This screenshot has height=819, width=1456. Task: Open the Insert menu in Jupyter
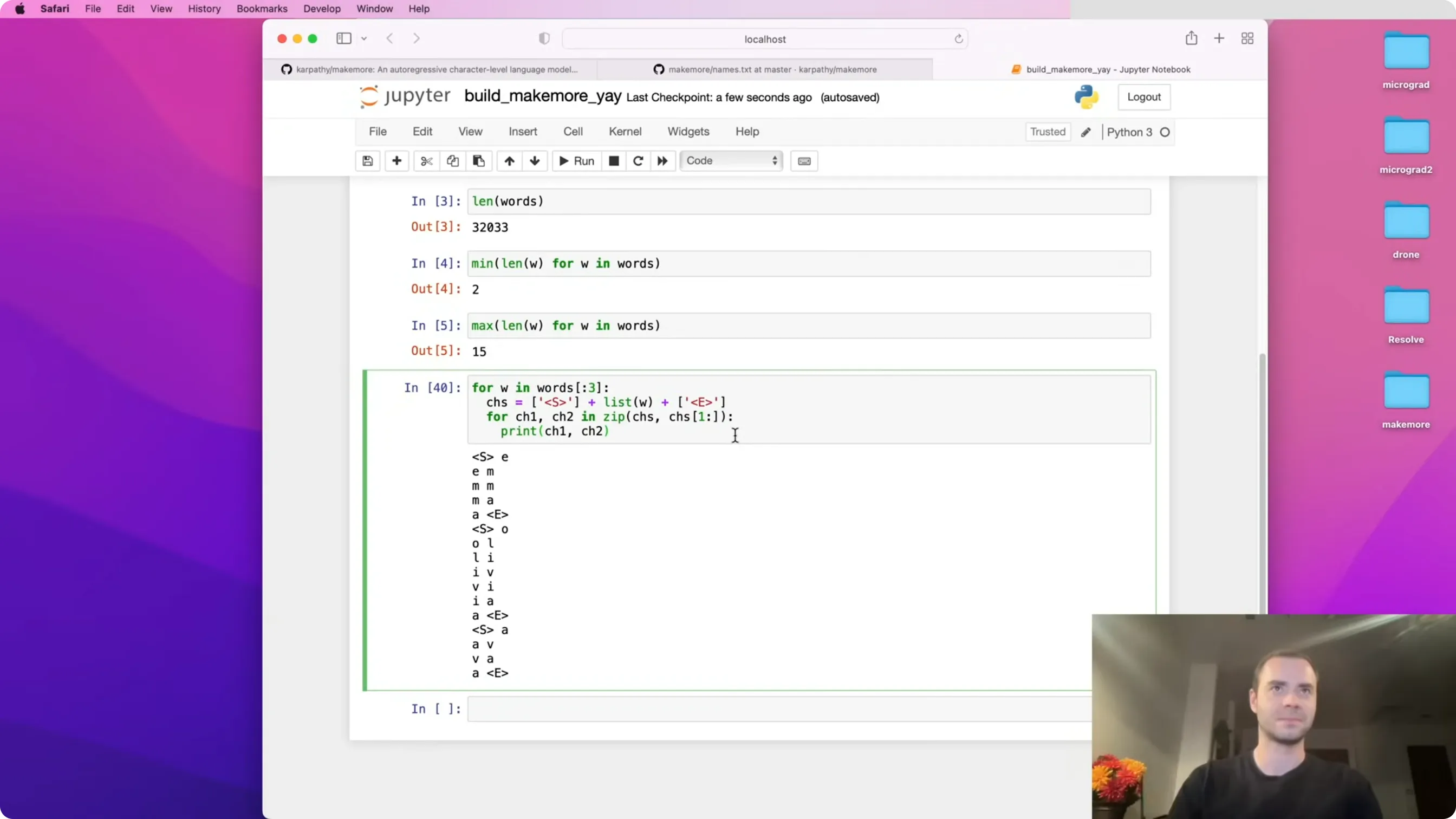[x=523, y=132]
